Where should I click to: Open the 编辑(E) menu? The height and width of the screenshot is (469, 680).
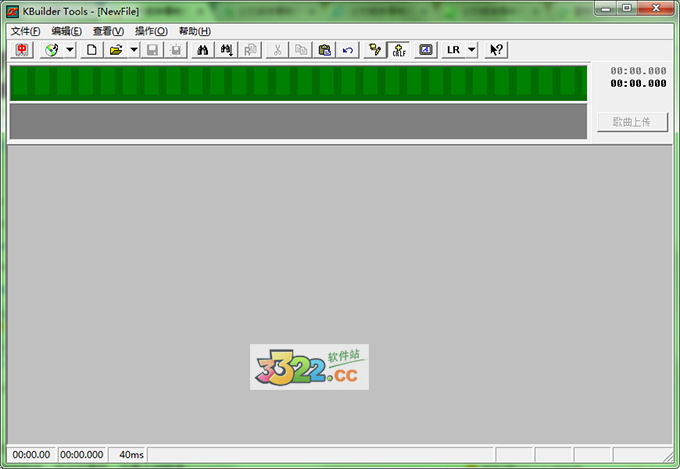coord(66,31)
